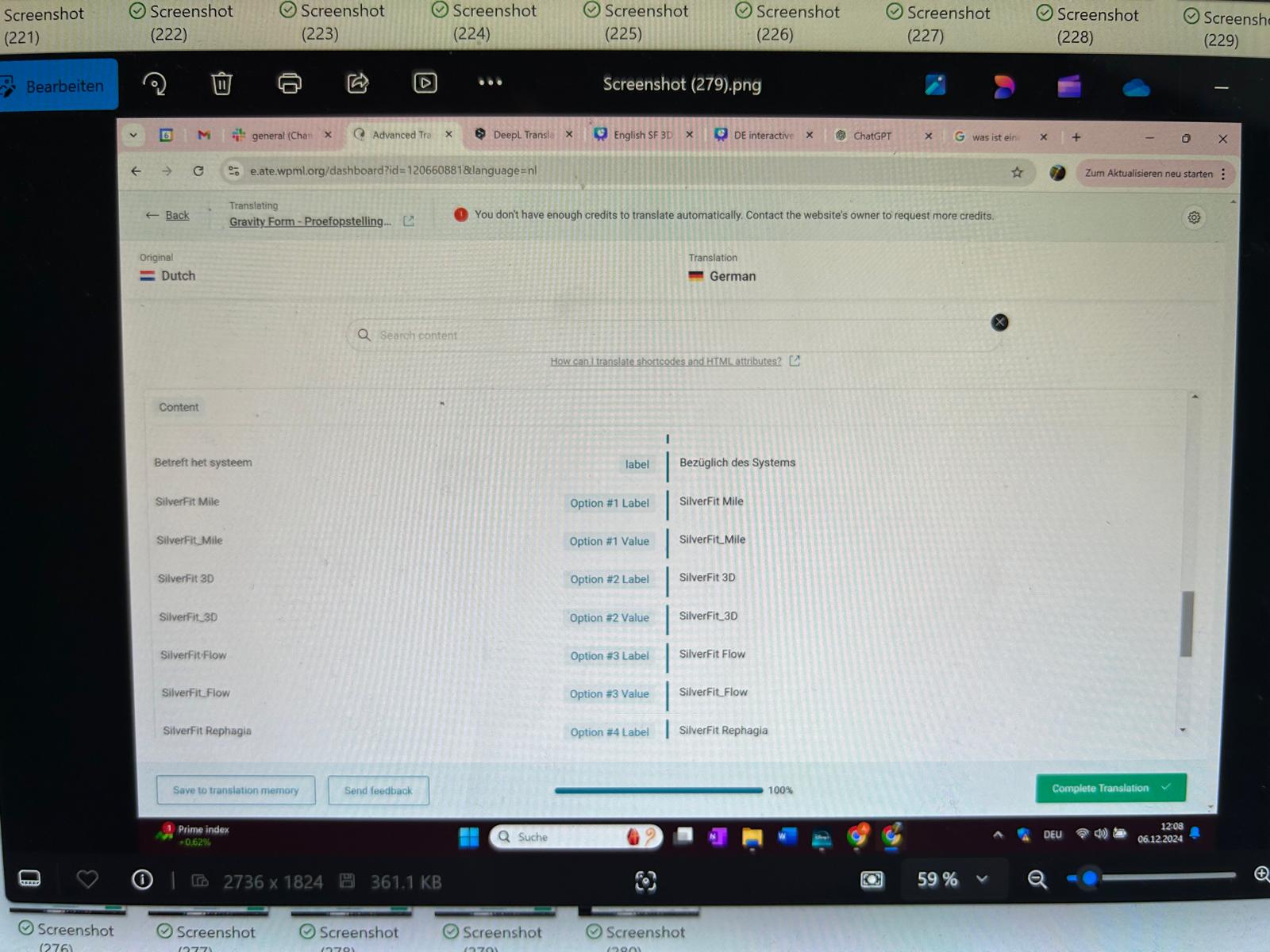1270x952 pixels.
Task: Click the Complete Translation button
Action: [1110, 788]
